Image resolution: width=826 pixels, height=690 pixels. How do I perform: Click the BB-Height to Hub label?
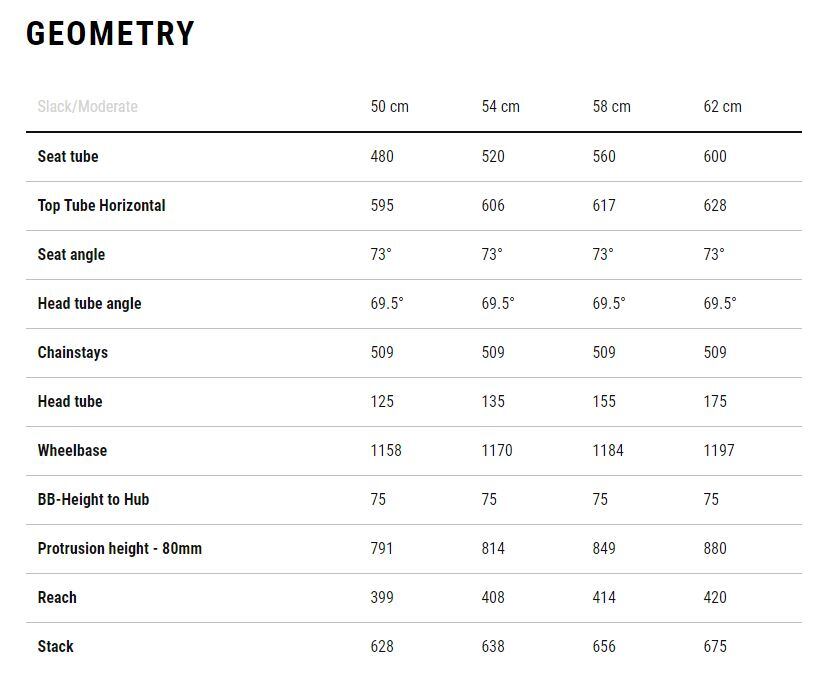pyautogui.click(x=93, y=500)
